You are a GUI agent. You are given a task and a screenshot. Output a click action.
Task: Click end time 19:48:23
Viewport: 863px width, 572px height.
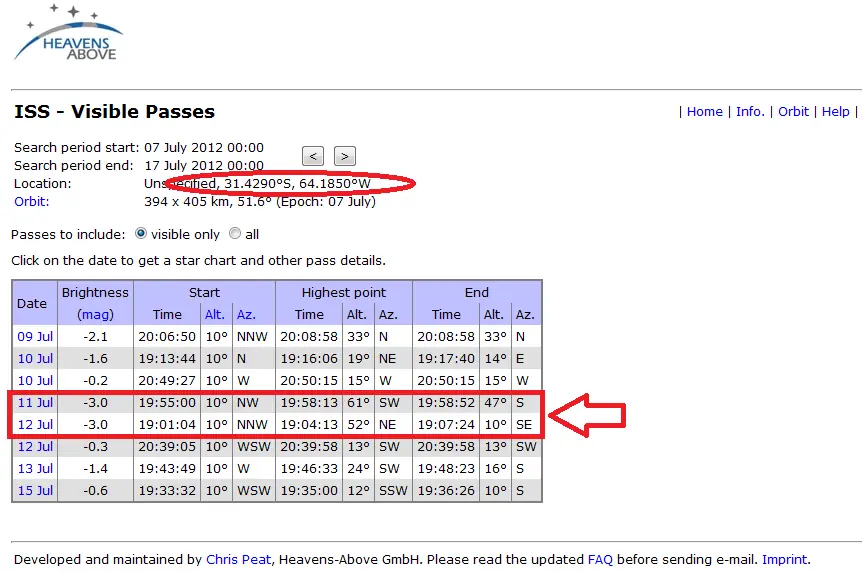446,469
